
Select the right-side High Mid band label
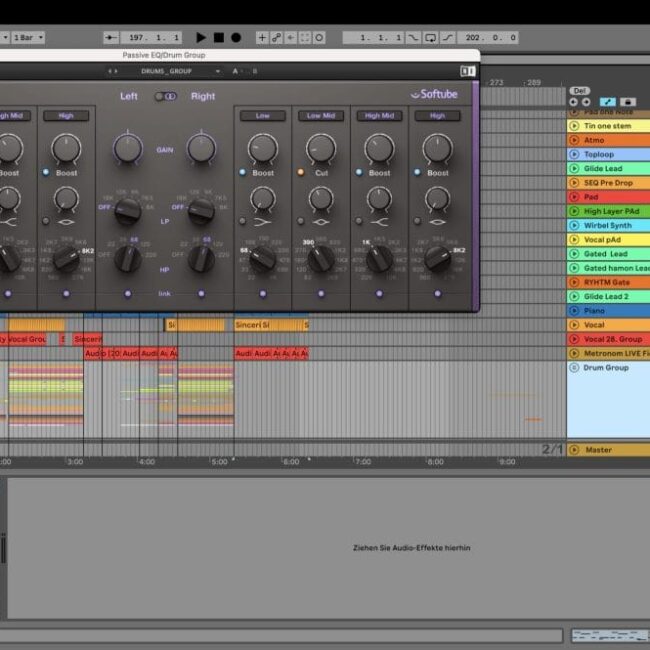coord(379,116)
